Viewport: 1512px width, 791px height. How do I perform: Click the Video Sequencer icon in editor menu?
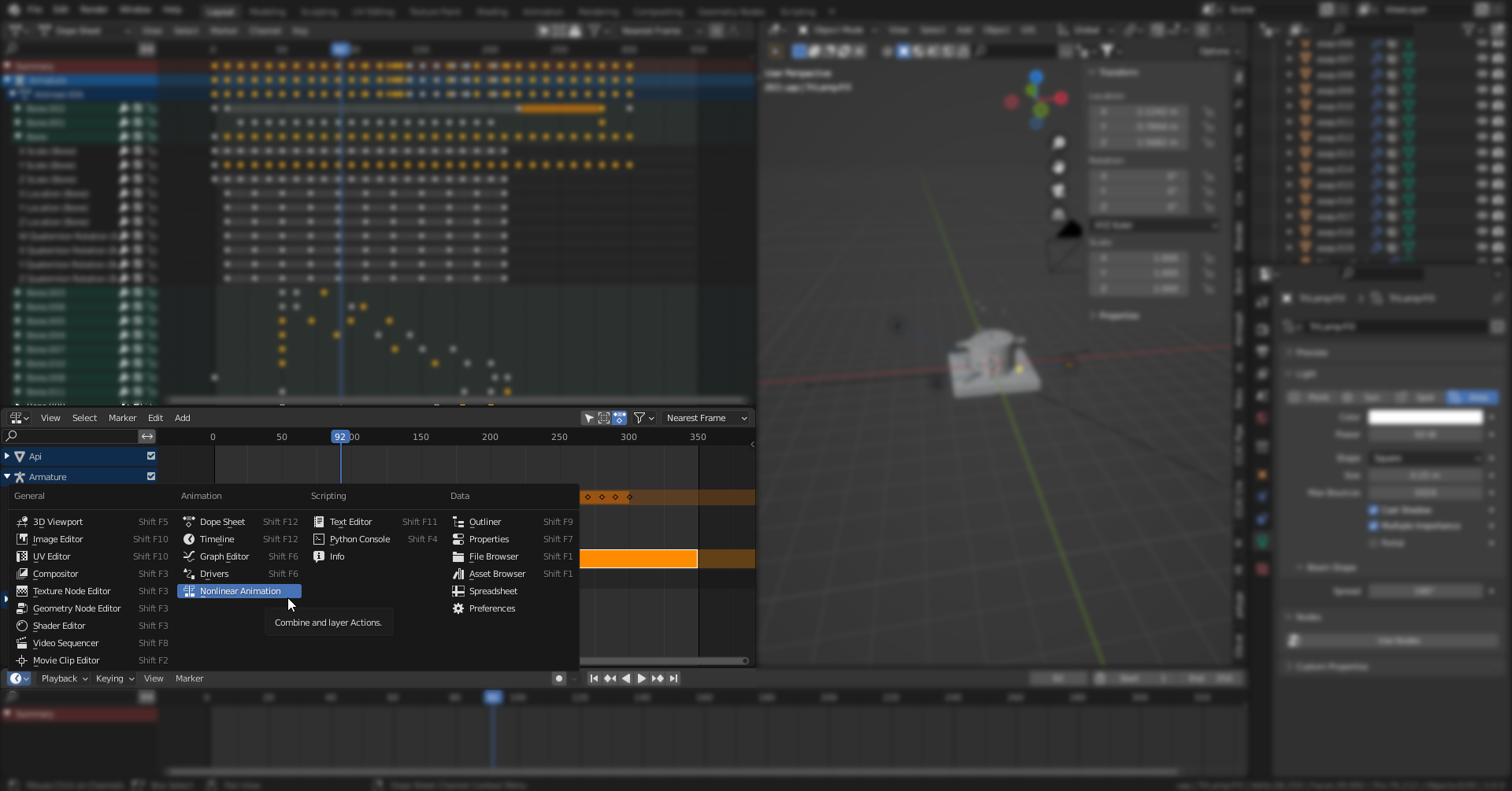[21, 643]
